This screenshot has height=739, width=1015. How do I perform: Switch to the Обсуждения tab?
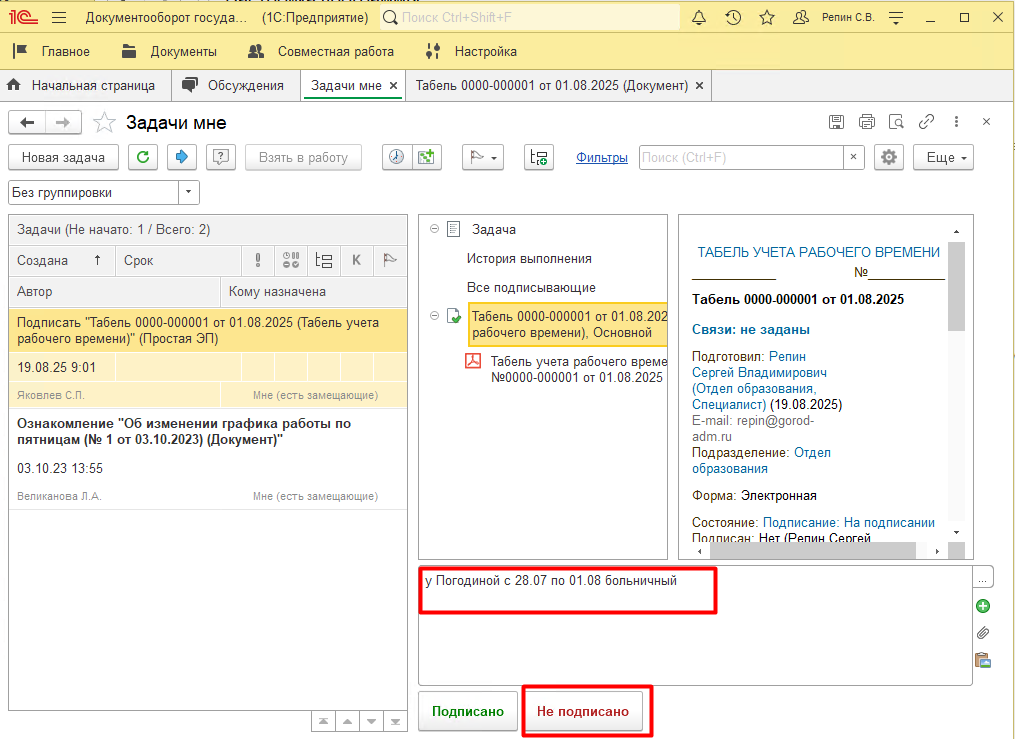click(235, 86)
